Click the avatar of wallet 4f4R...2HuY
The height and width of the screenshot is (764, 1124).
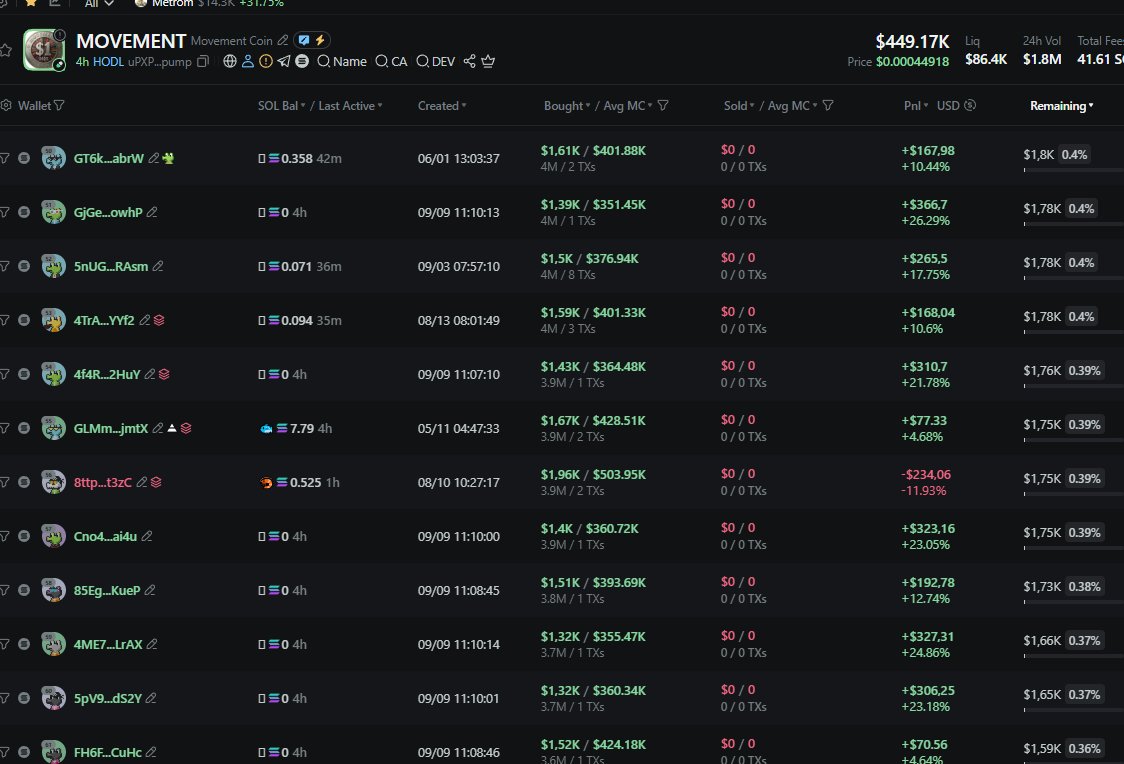53,373
